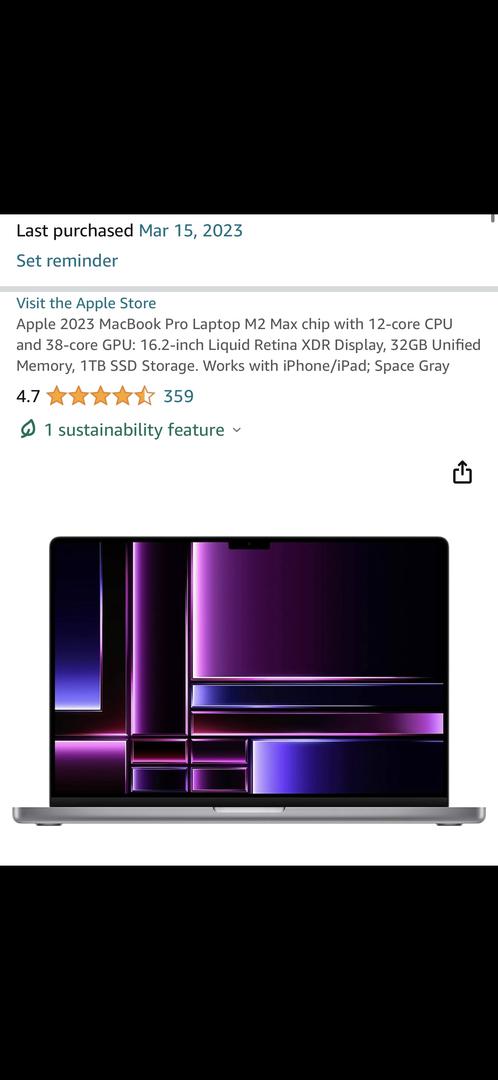The height and width of the screenshot is (1080, 498).
Task: Open the 4.7 rating breakdown
Action: (x=28, y=396)
